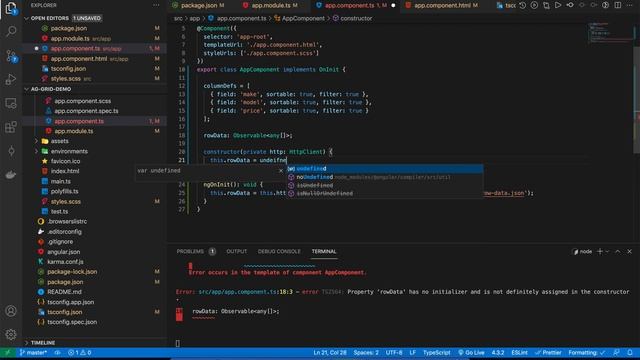The image size is (640, 360).
Task: Click the ESLint status bar item
Action: pyautogui.click(x=520, y=353)
